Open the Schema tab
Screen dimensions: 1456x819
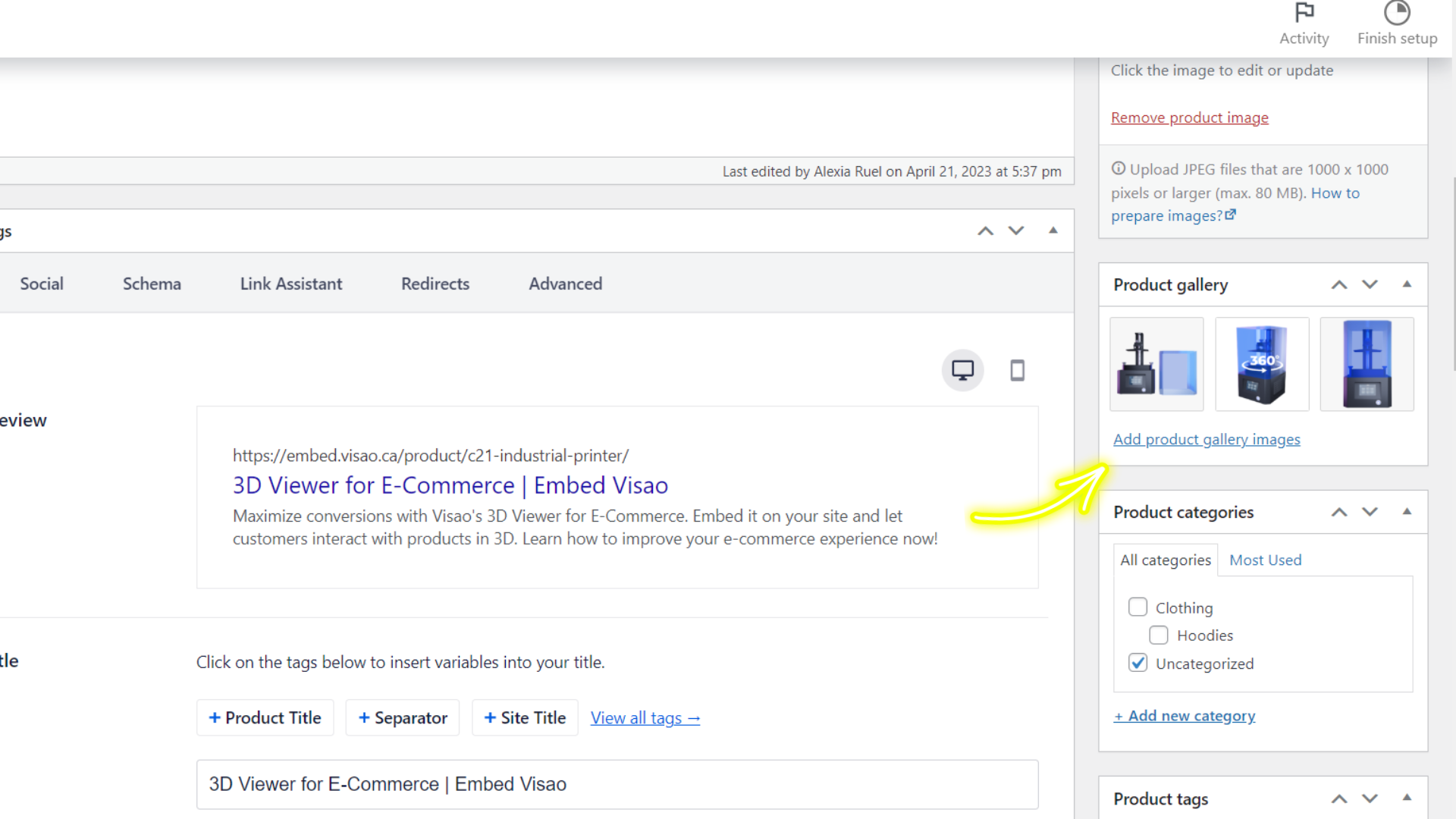pyautogui.click(x=152, y=284)
